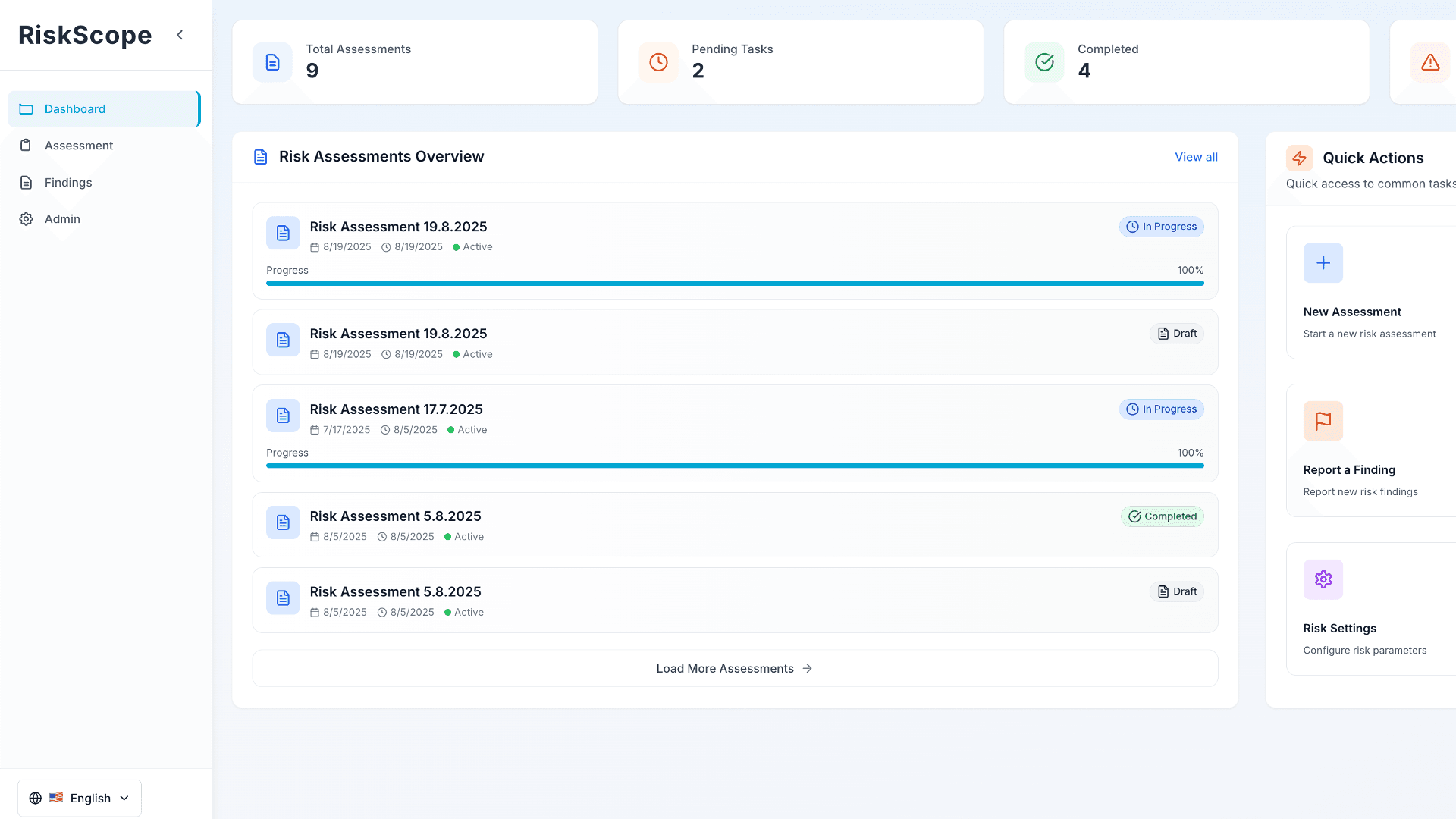Click the Completed checkmark icon
Screen dimensions: 1456x819
(1044, 62)
